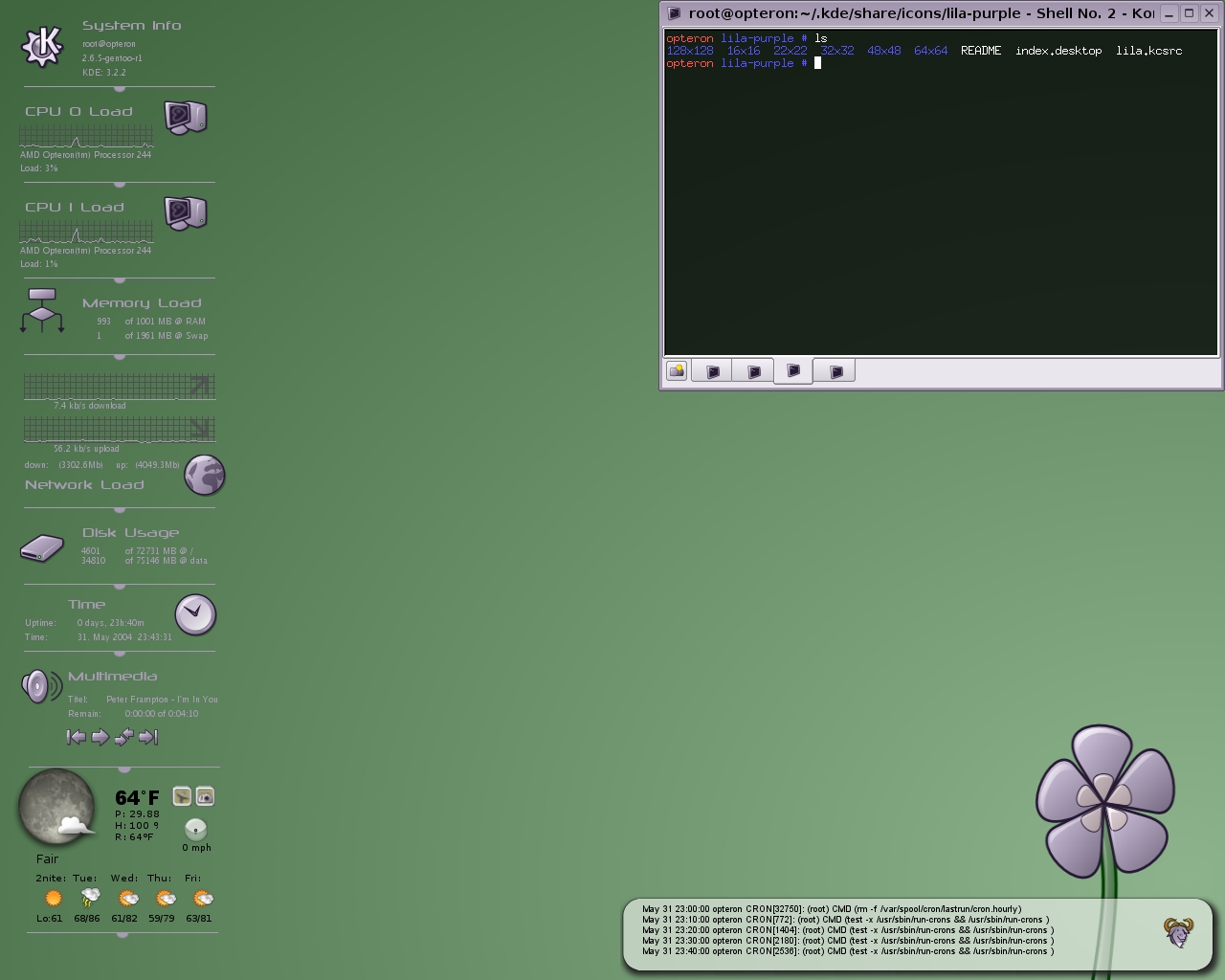Image resolution: width=1225 pixels, height=980 pixels.
Task: Click the 64°F temperature reading
Action: tap(137, 797)
